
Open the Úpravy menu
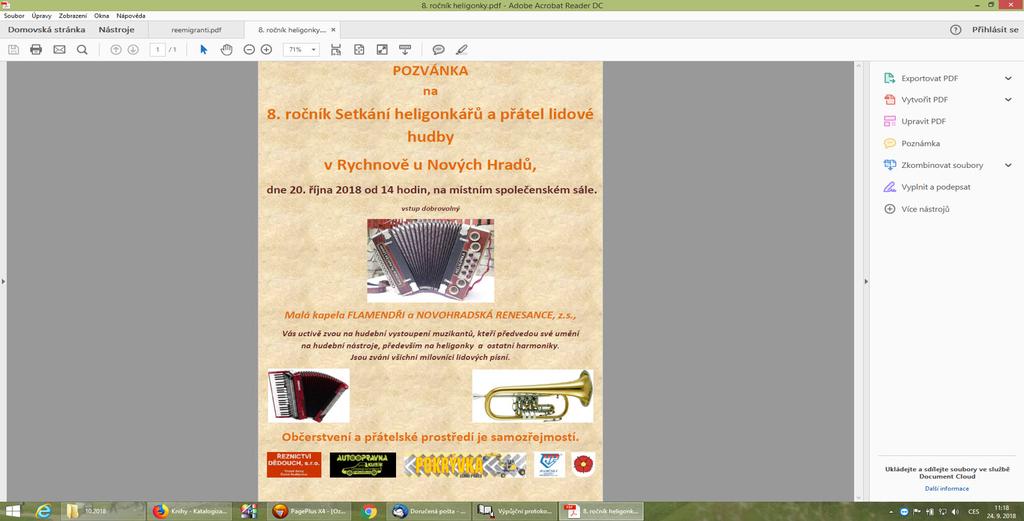(41, 16)
